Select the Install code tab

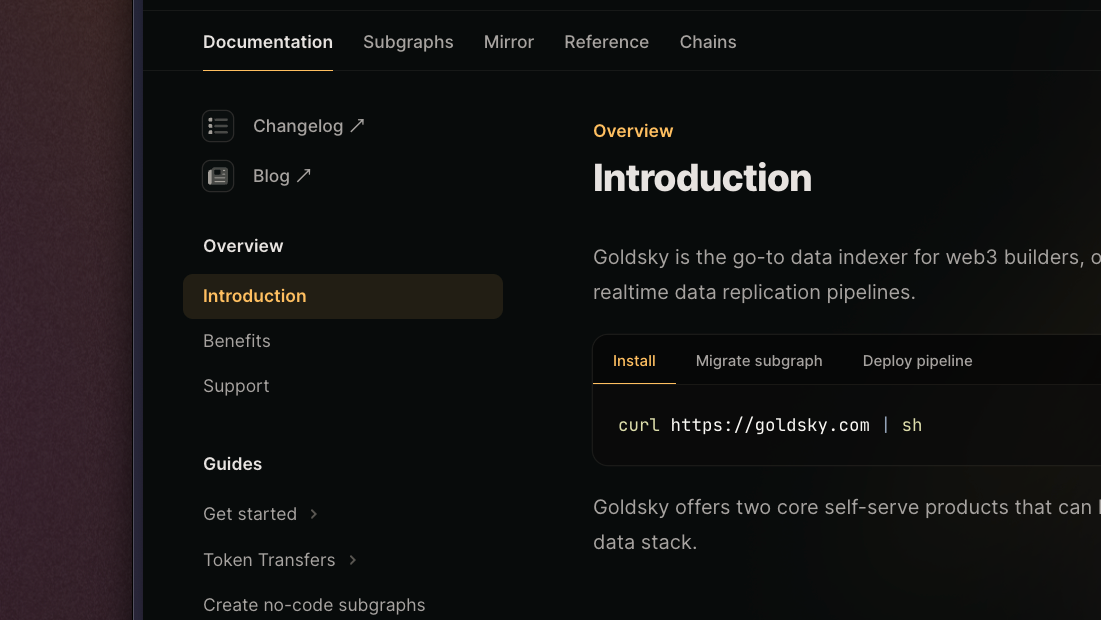coord(634,361)
